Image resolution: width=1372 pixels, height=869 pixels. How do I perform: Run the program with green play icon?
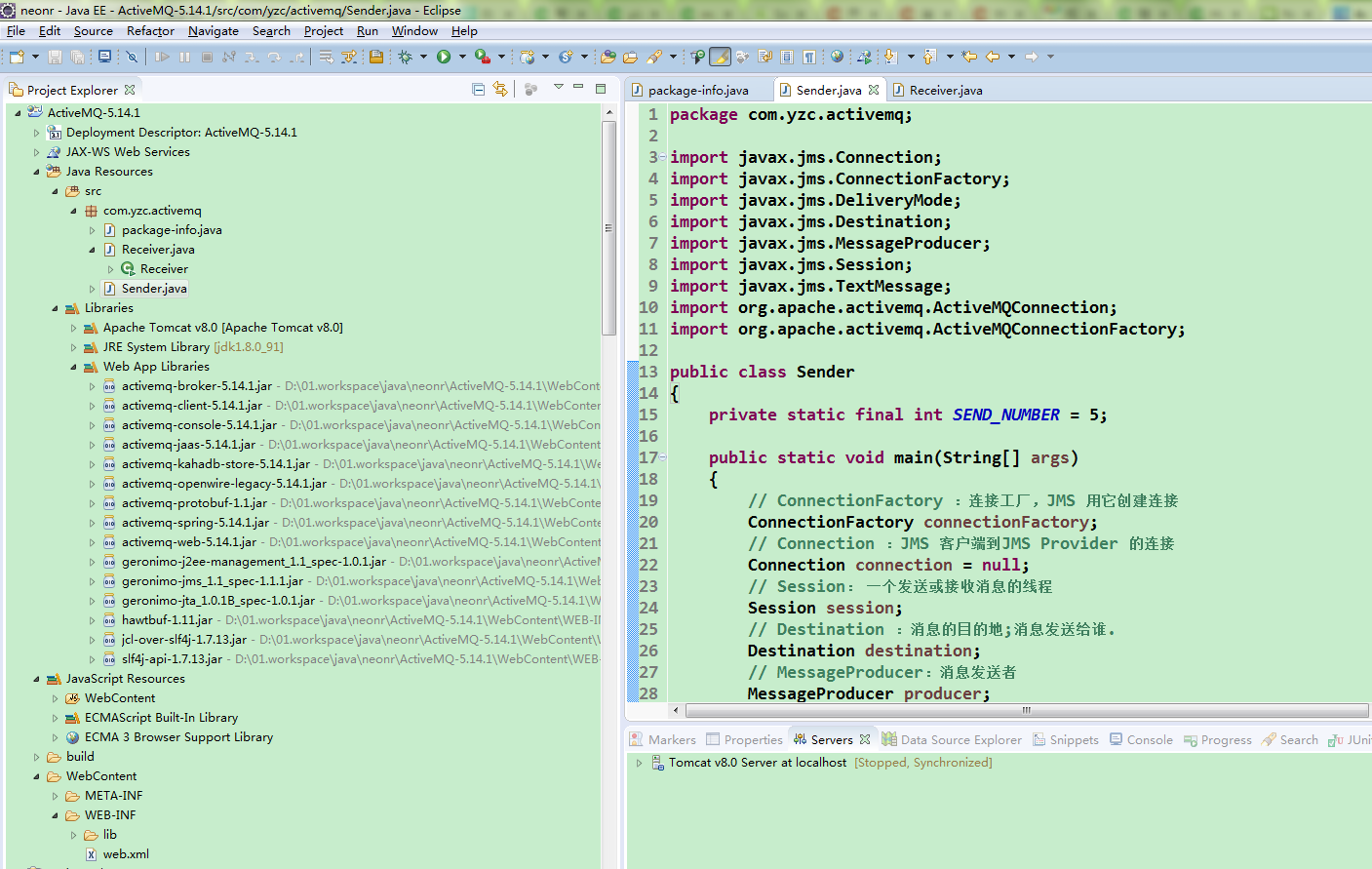pos(444,57)
